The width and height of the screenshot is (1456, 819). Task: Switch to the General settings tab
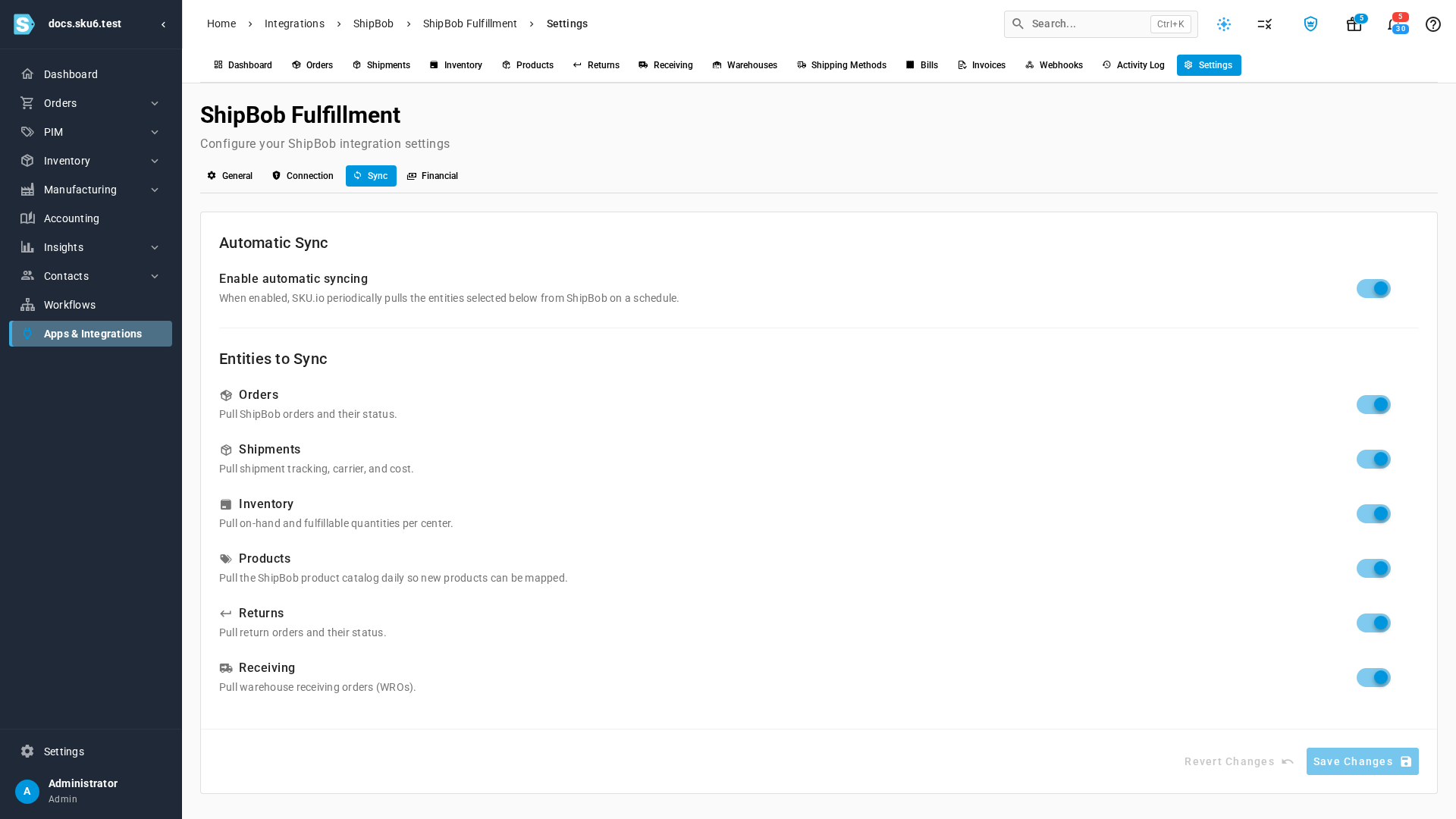(230, 176)
